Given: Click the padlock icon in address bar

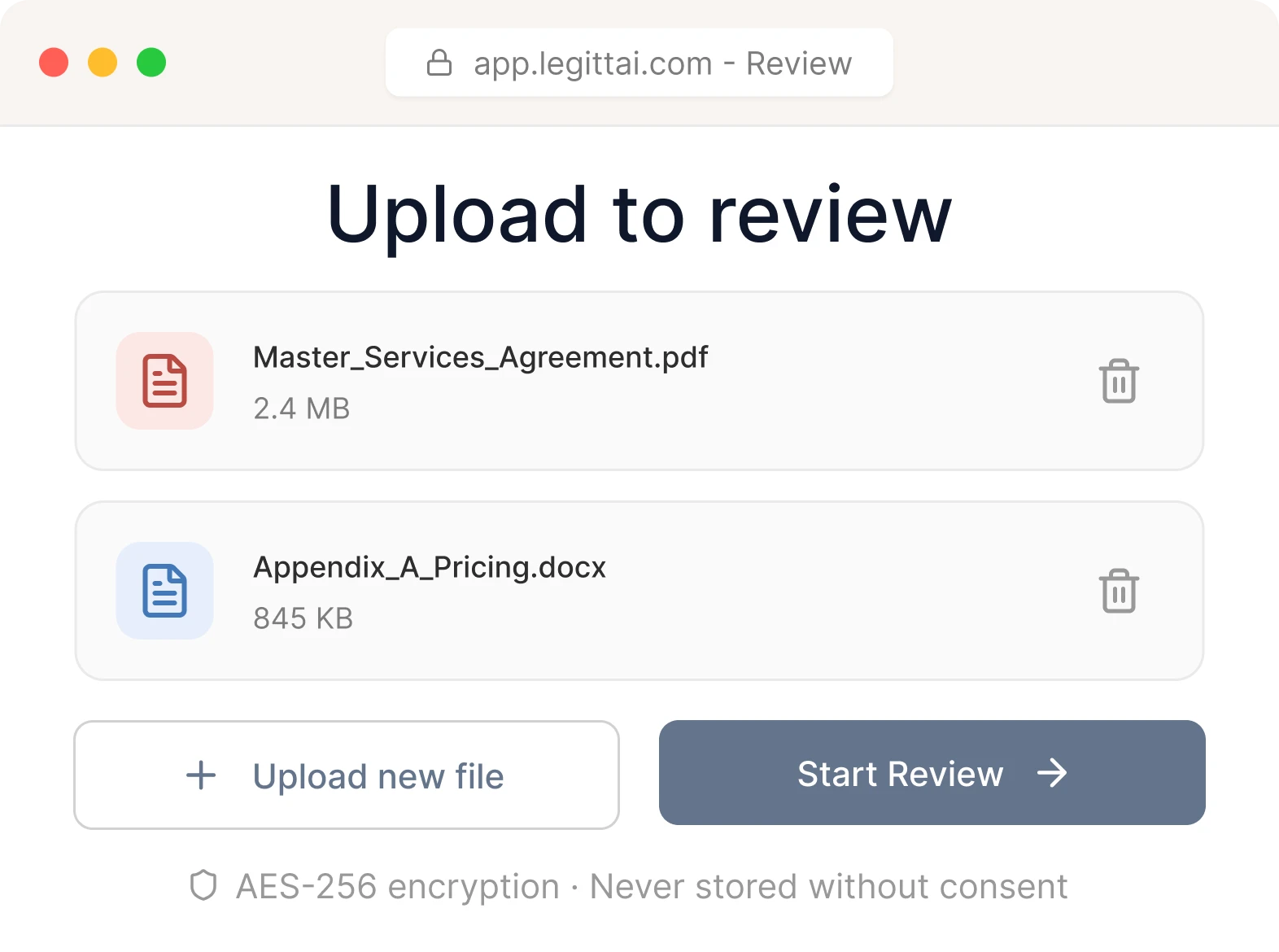Looking at the screenshot, I should pyautogui.click(x=439, y=62).
